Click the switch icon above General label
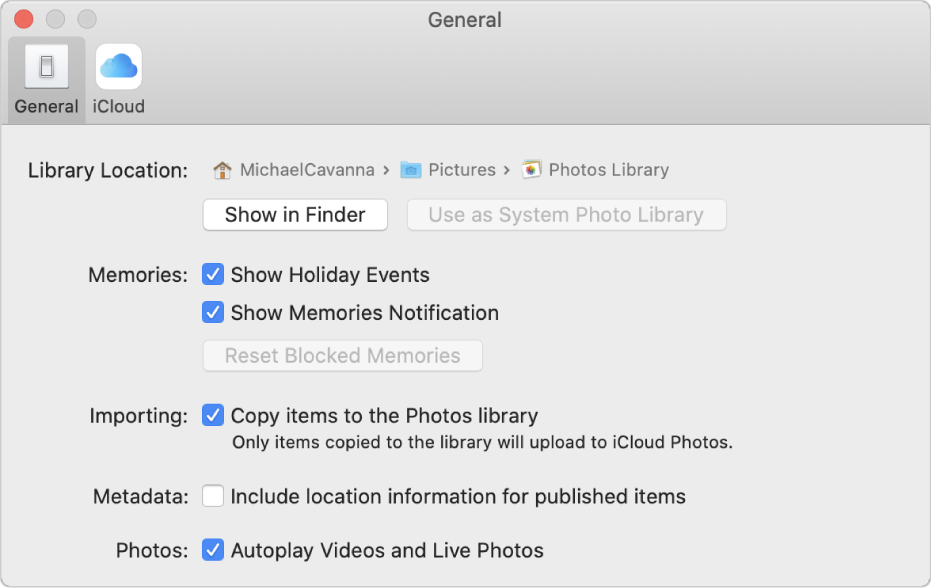 (46, 66)
